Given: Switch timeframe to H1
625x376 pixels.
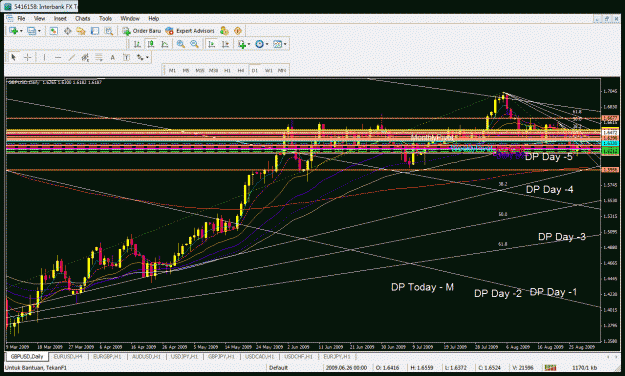Looking at the screenshot, I should (x=227, y=71).
